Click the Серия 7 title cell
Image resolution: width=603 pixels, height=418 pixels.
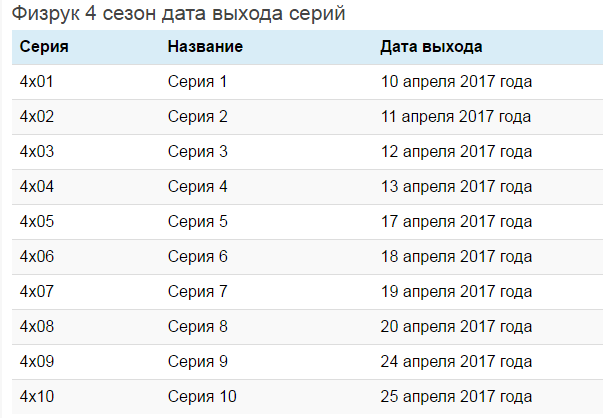pos(198,292)
